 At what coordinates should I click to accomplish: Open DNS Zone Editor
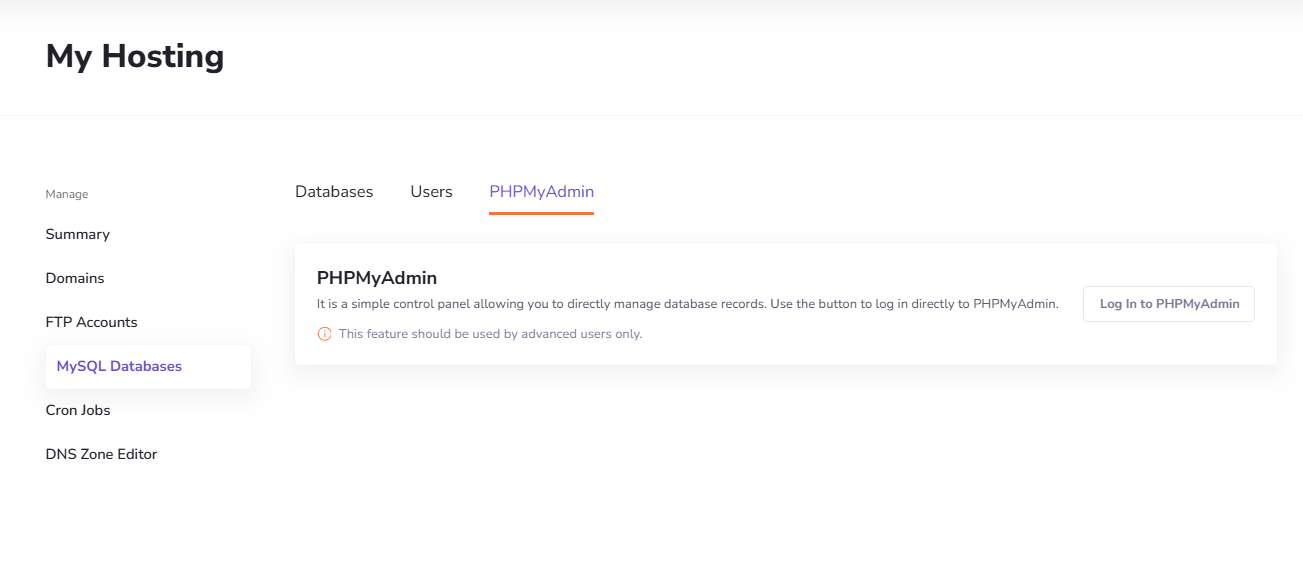[102, 454]
